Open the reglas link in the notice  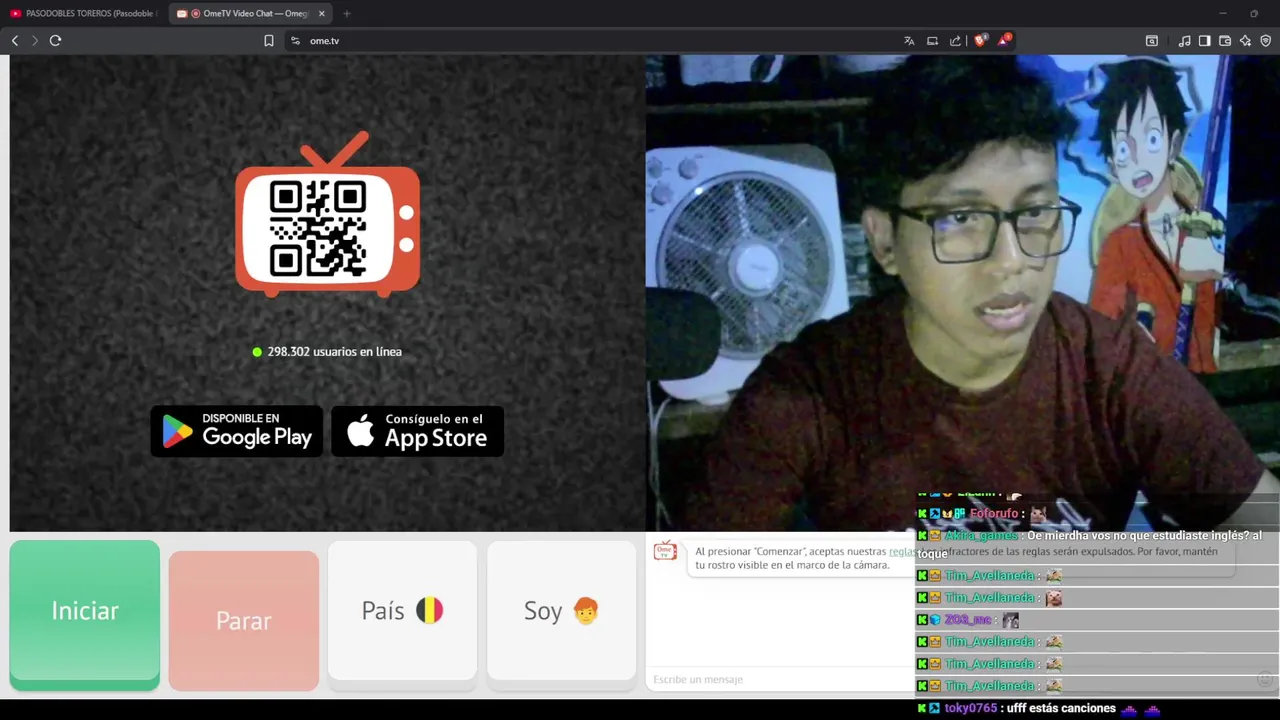click(902, 551)
